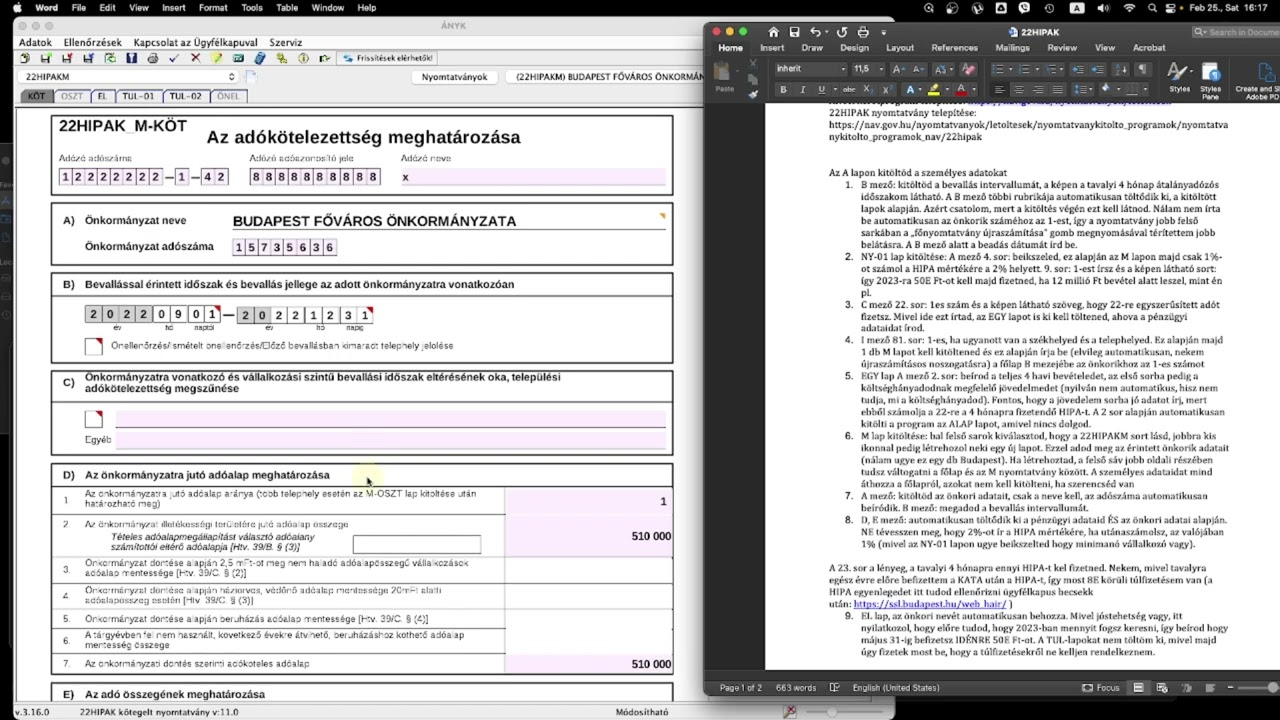Screen dimensions: 1280x720
Task: Toggle Superscript formatting in Word
Action: coord(888,89)
